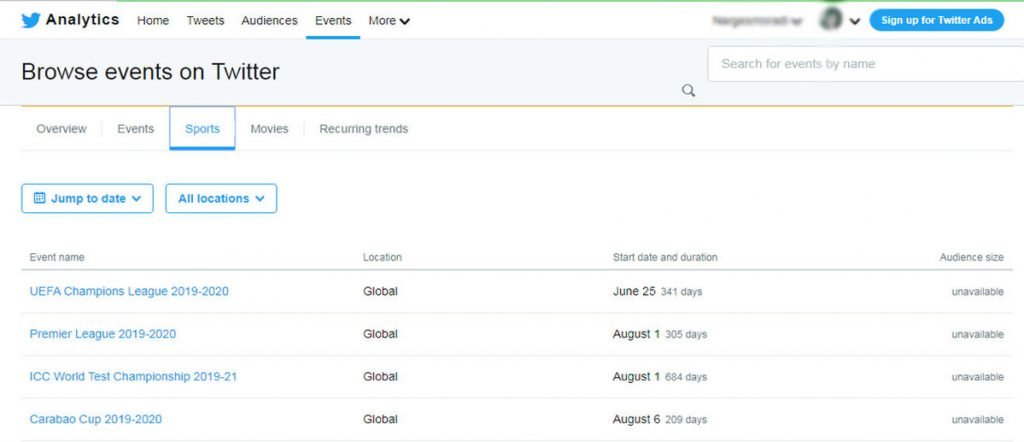Image resolution: width=1024 pixels, height=442 pixels.
Task: Click the calendar icon in Jump to date
Action: (40, 198)
